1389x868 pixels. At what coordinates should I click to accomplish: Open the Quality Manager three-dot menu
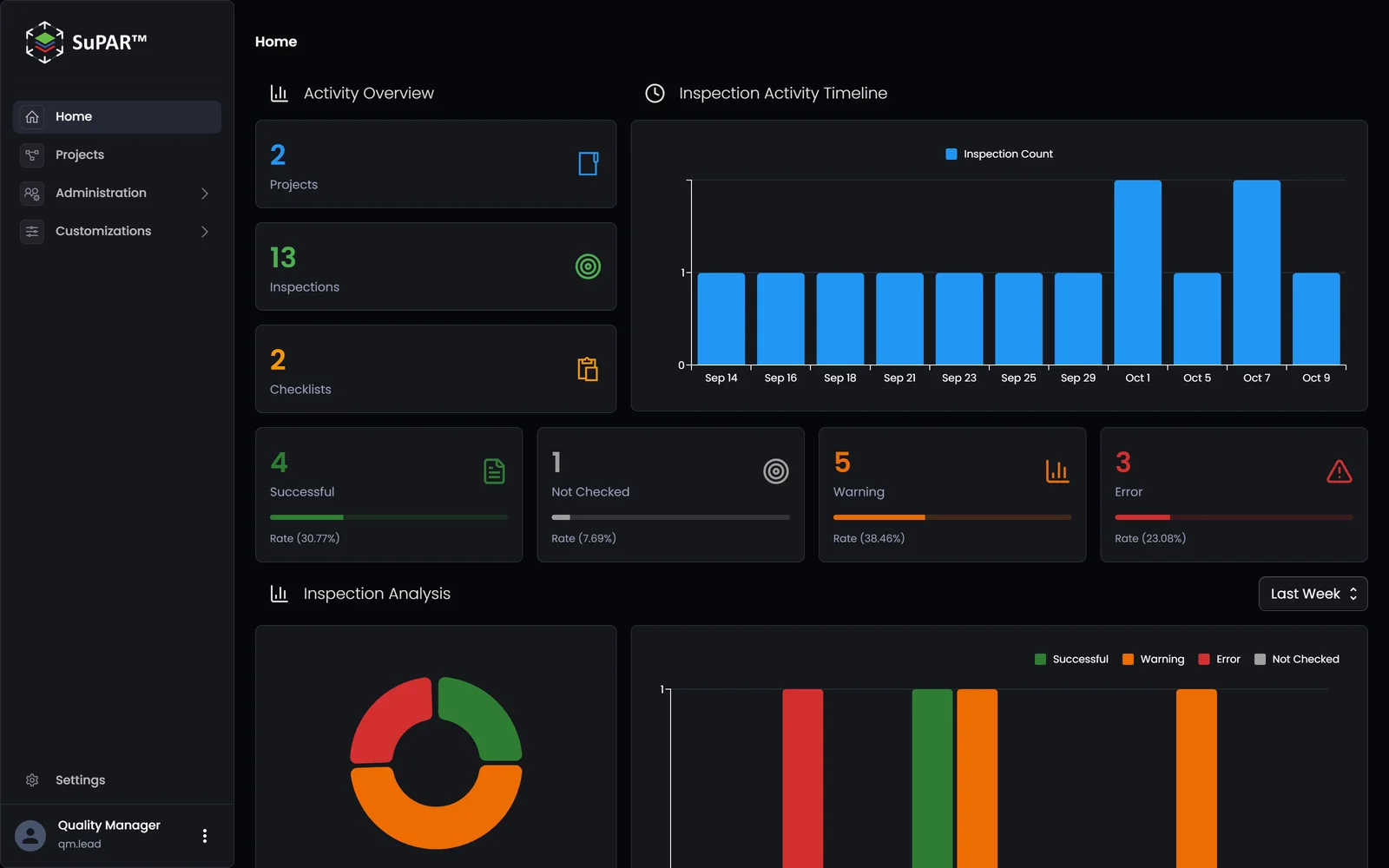(x=205, y=836)
